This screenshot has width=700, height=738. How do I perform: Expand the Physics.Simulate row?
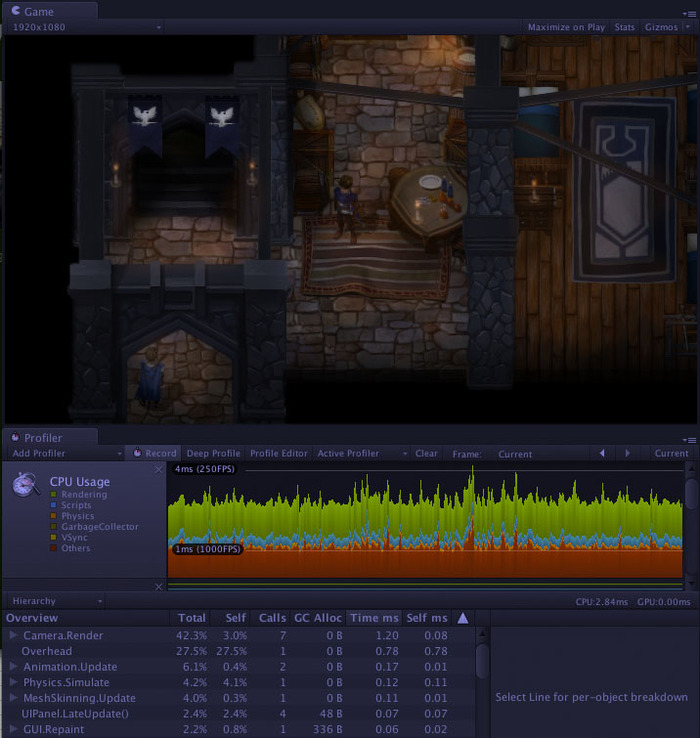(x=14, y=682)
